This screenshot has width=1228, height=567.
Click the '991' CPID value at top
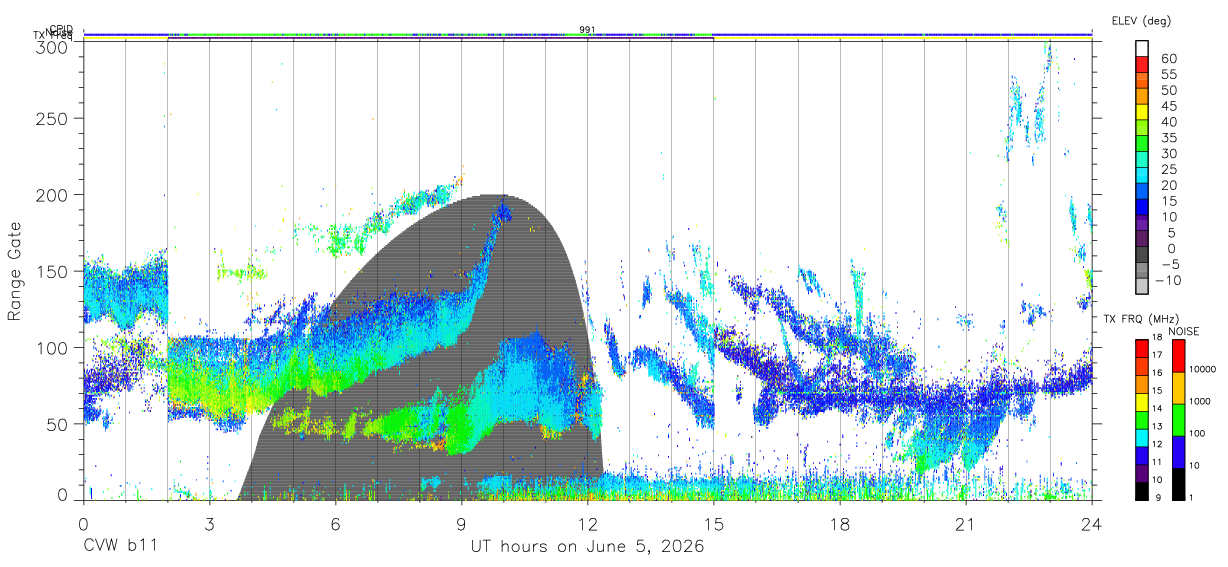click(x=588, y=29)
